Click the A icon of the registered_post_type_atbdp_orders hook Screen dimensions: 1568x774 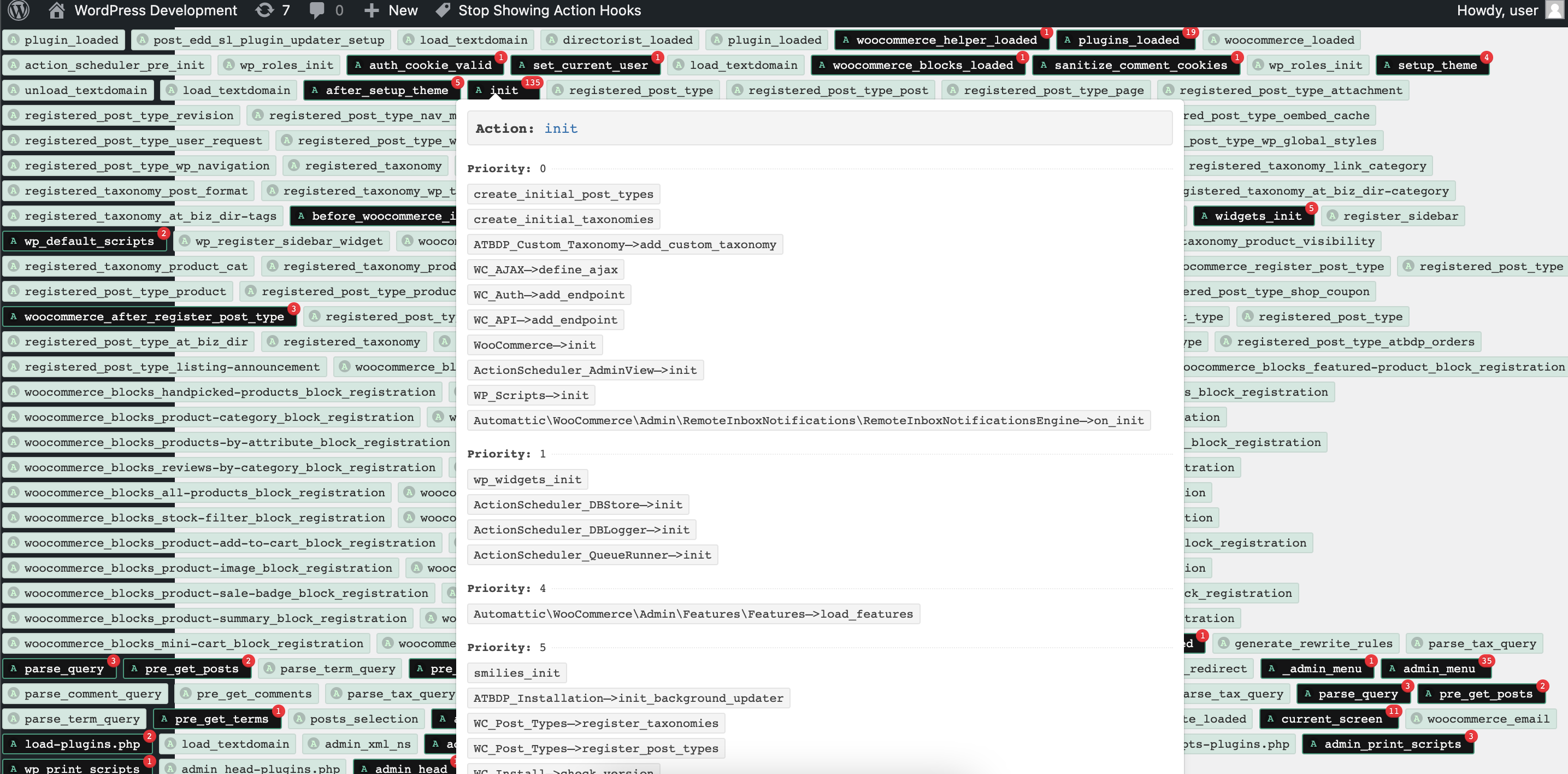pos(1226,342)
